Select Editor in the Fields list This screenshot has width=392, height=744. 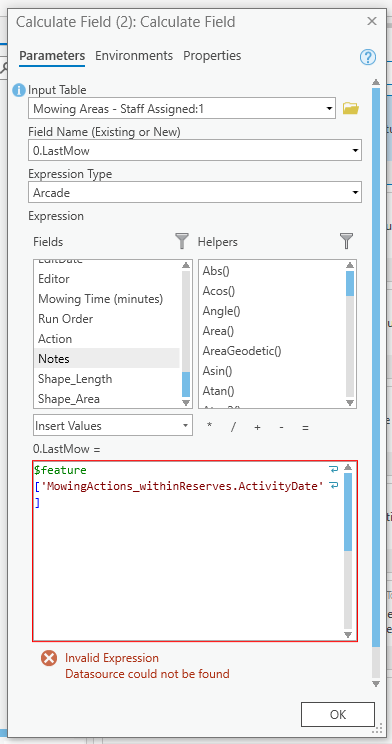[x=107, y=279]
